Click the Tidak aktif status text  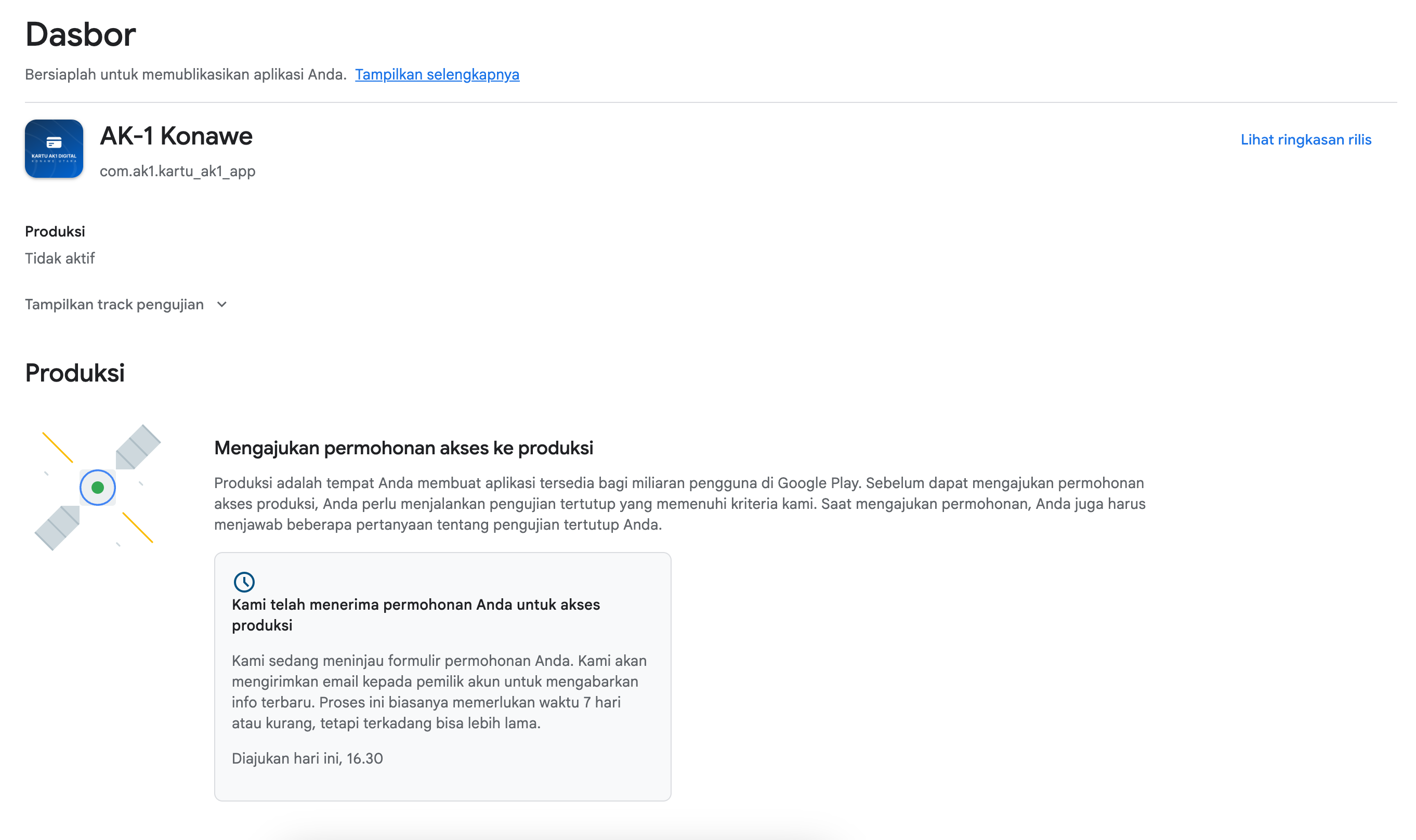pos(60,259)
